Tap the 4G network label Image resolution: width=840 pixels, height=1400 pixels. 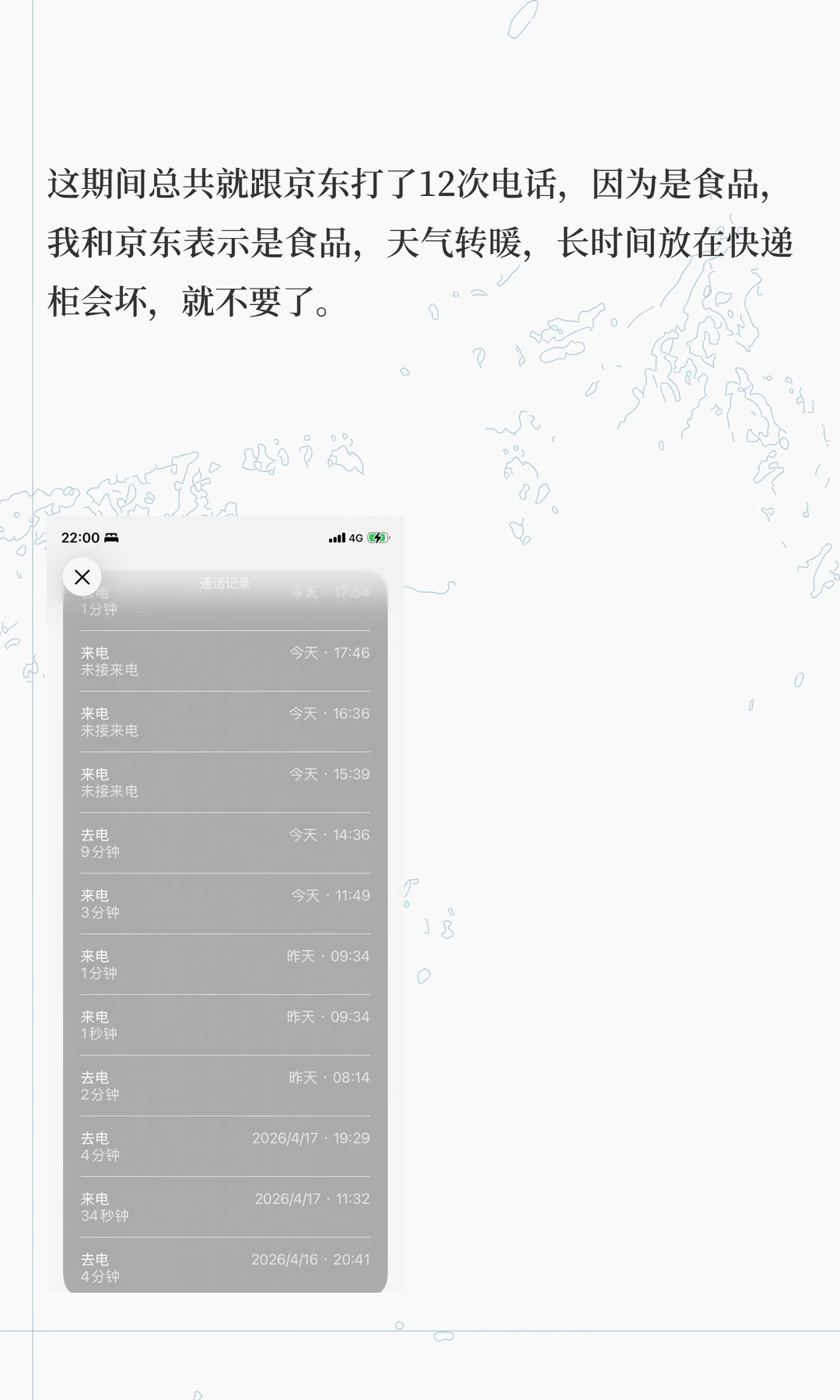tap(355, 537)
